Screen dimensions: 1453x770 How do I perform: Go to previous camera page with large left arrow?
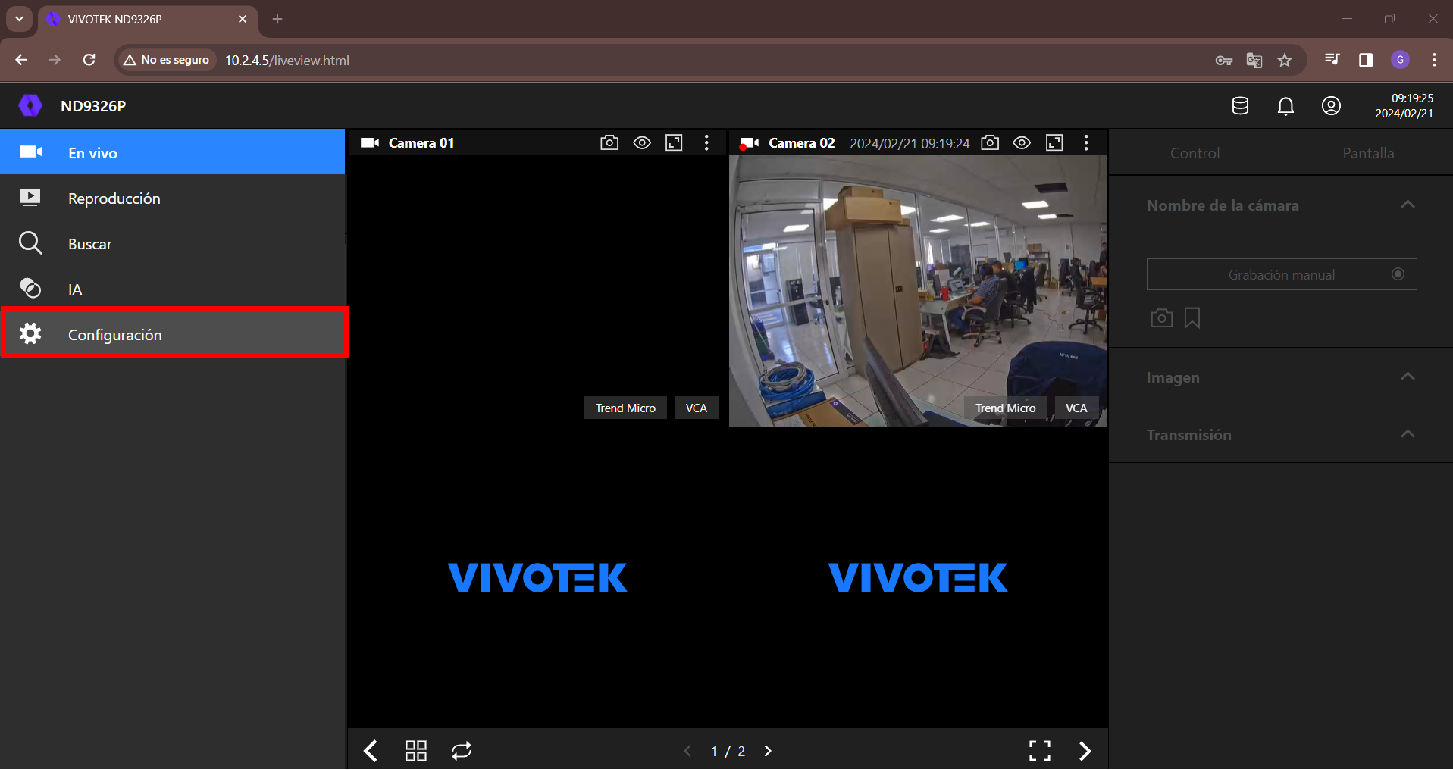(x=370, y=751)
